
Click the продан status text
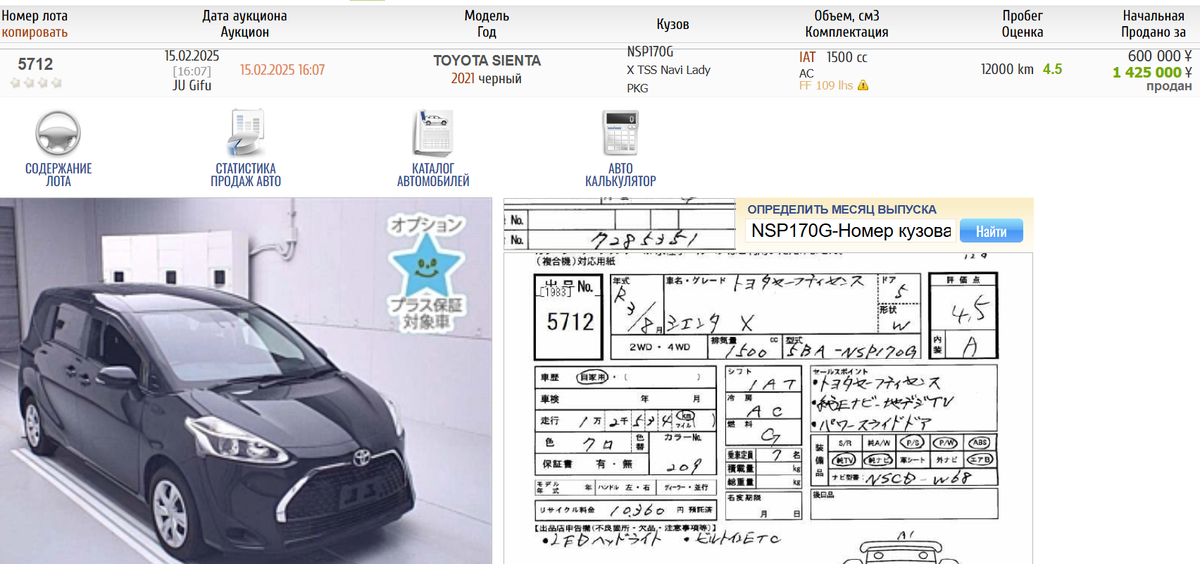(x=1169, y=86)
